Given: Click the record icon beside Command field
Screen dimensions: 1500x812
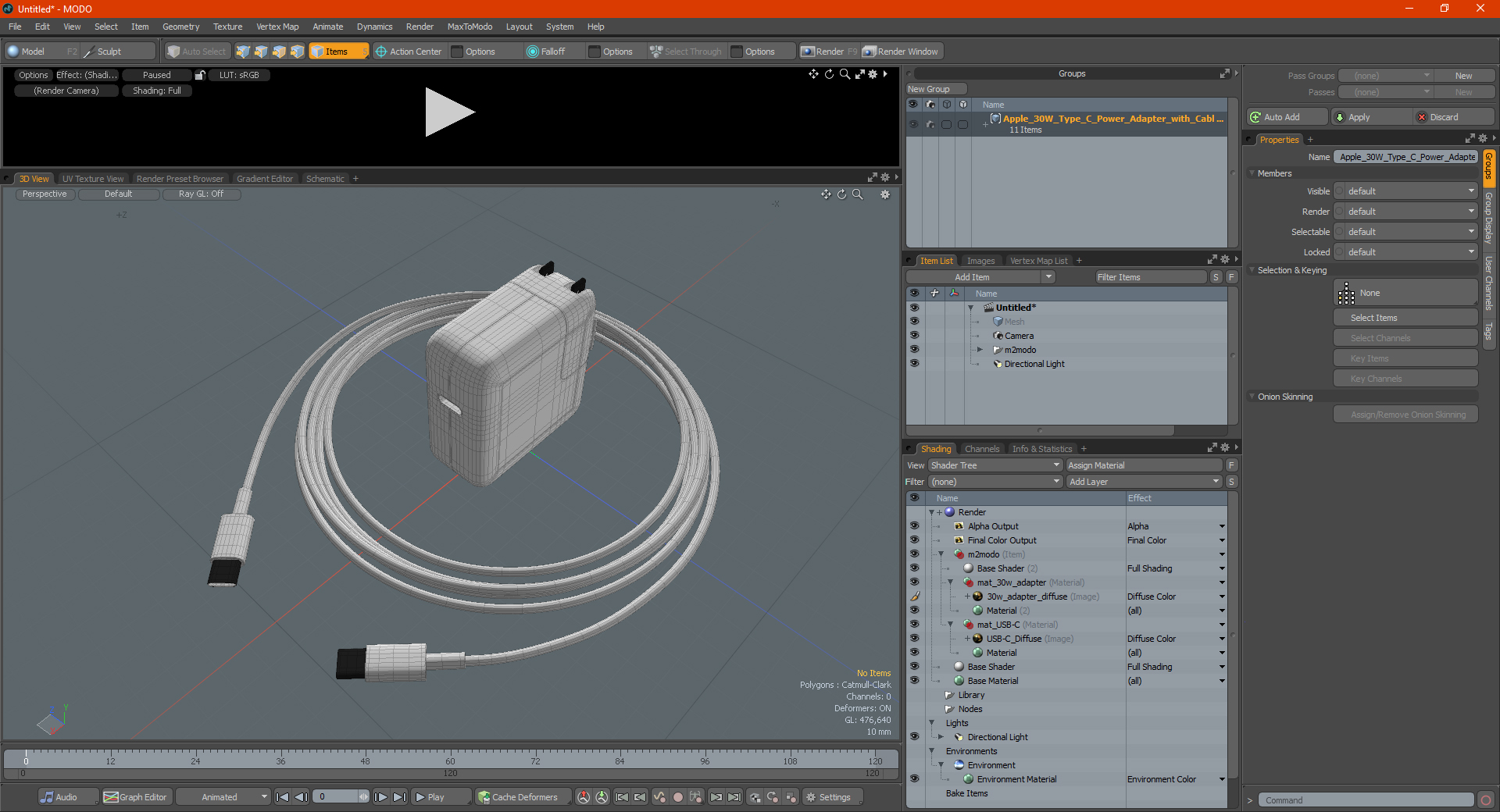Looking at the screenshot, I should click(x=1485, y=800).
